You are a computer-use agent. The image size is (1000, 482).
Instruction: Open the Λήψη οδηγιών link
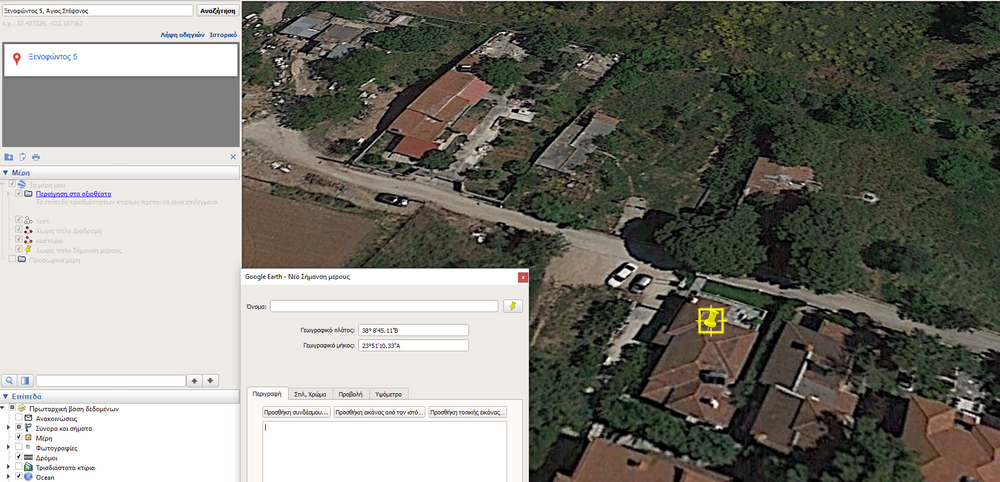click(x=181, y=34)
